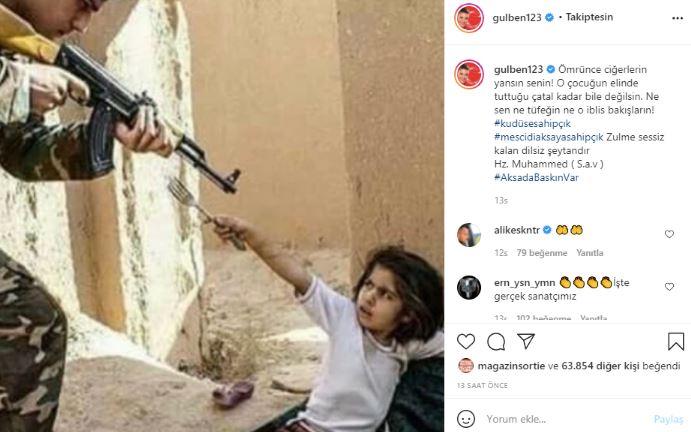Click magazinsortie small avatar near likes
This screenshot has width=691, height=432.
click(466, 365)
